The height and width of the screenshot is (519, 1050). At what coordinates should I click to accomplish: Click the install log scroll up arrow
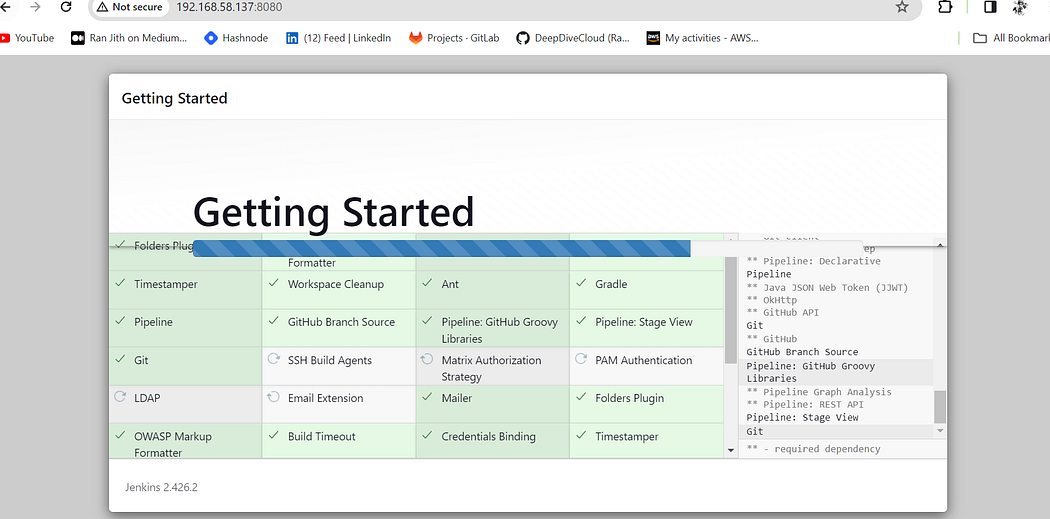click(x=940, y=246)
